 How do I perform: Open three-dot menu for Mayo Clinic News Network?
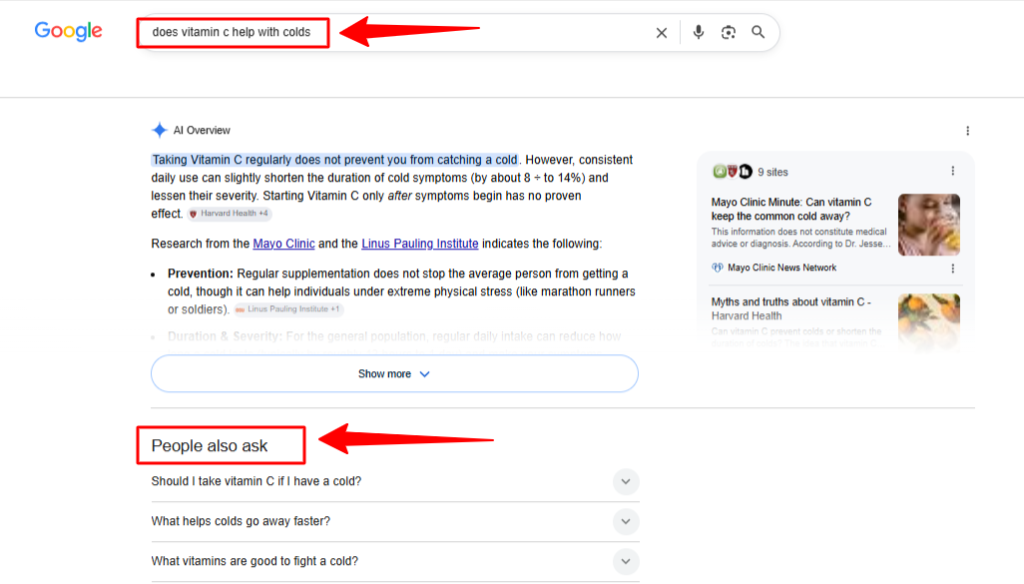coord(953,268)
